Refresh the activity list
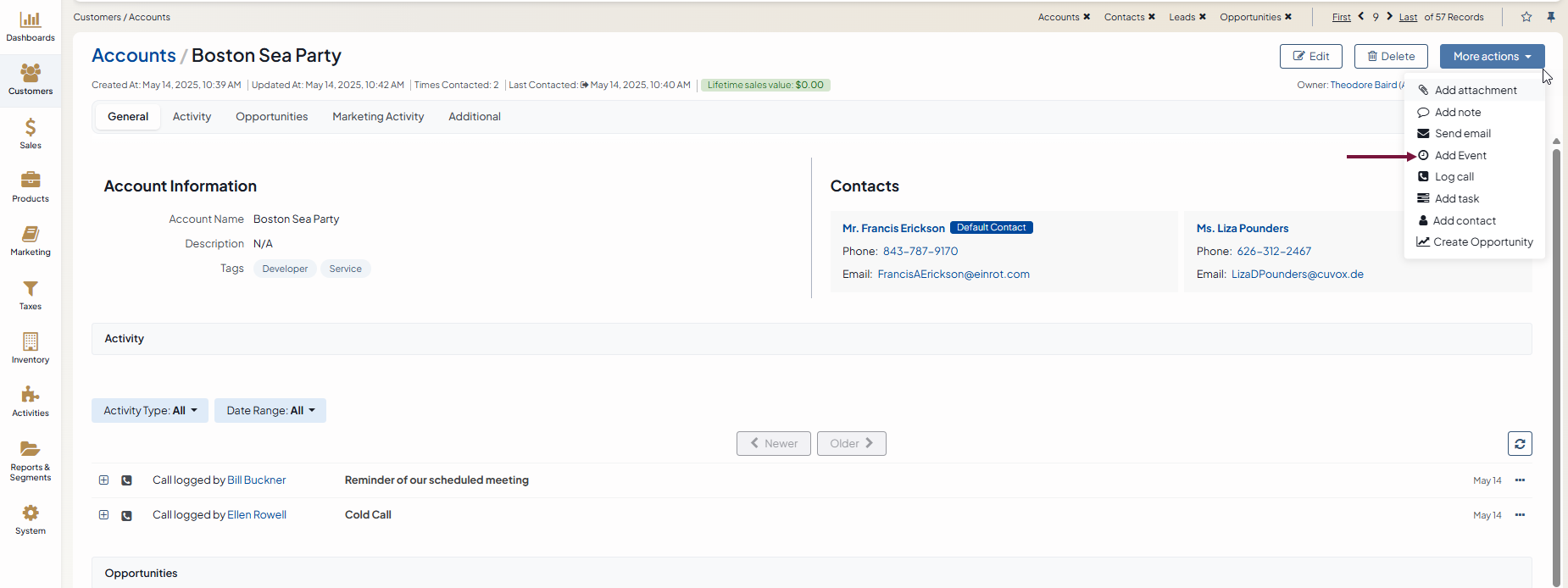Viewport: 1568px width, 588px height. coord(1520,444)
